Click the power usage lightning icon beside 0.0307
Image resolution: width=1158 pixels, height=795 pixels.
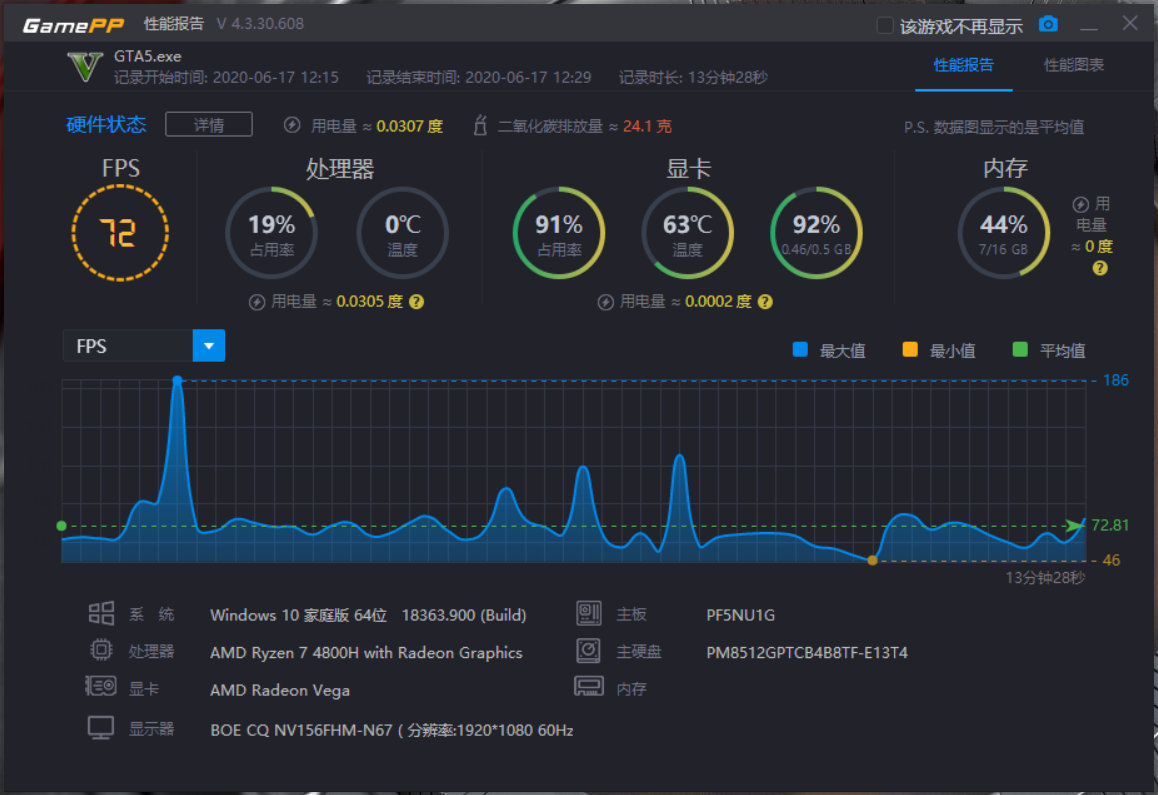292,125
